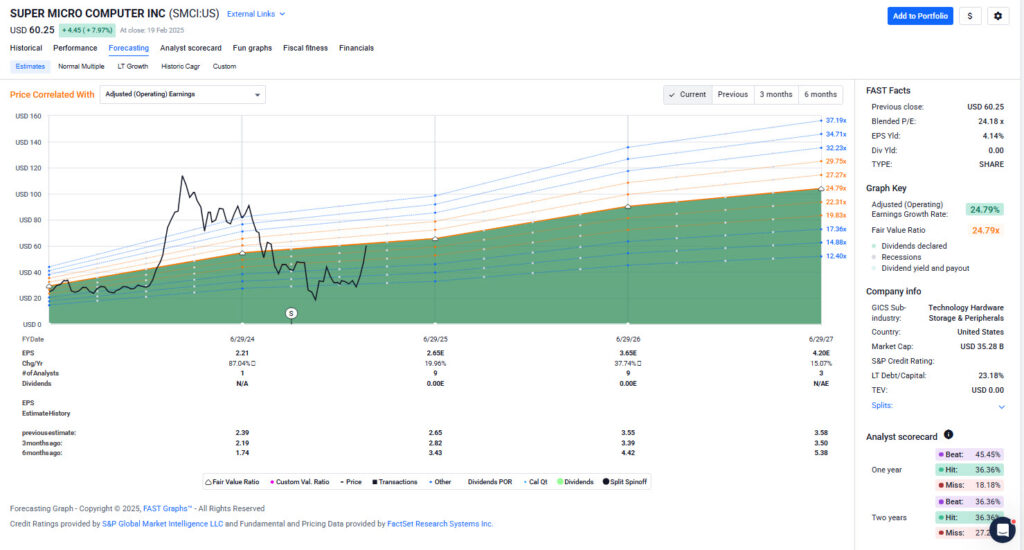Viewport: 1024px width, 550px height.
Task: Open FactSet Research Systems Inc. link
Action: pos(440,524)
